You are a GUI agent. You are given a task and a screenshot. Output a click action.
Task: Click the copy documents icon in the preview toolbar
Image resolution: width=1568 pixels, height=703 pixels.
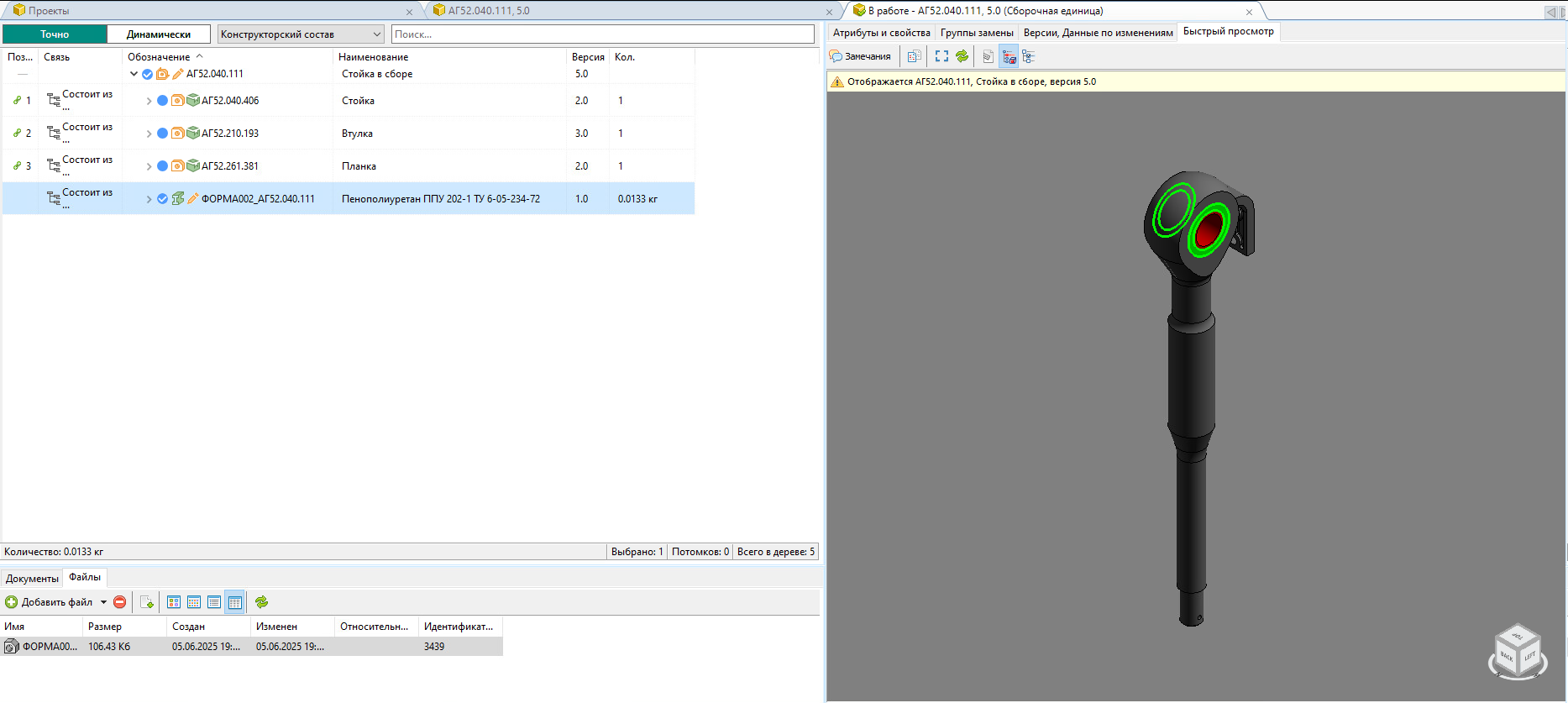[x=914, y=56]
